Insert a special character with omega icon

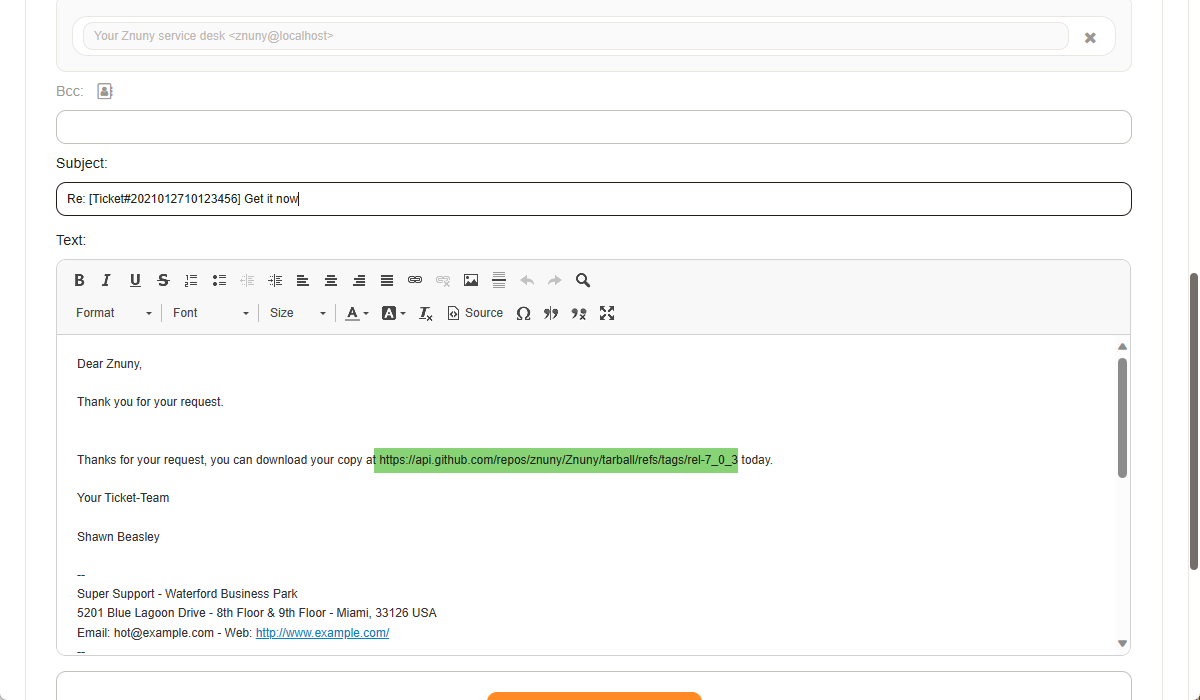point(523,313)
